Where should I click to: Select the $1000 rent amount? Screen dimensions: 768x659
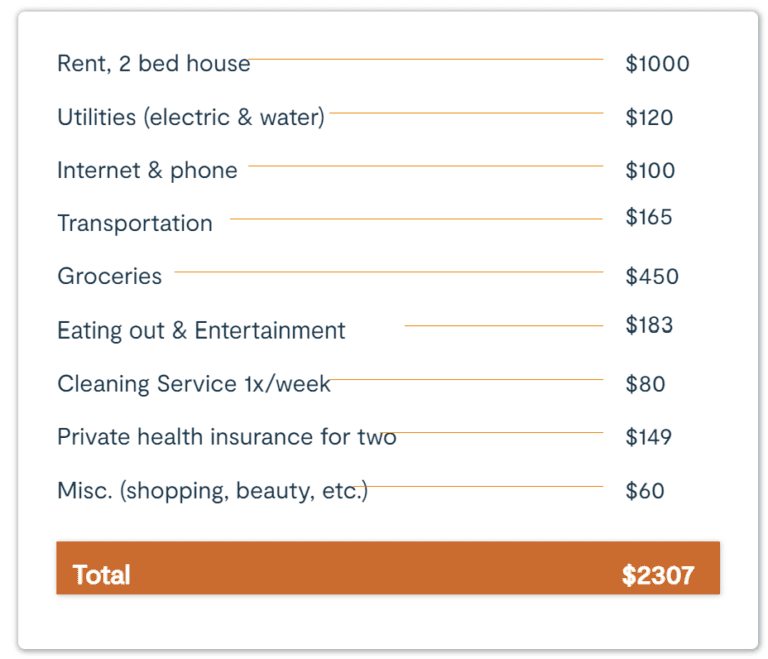[x=657, y=64]
